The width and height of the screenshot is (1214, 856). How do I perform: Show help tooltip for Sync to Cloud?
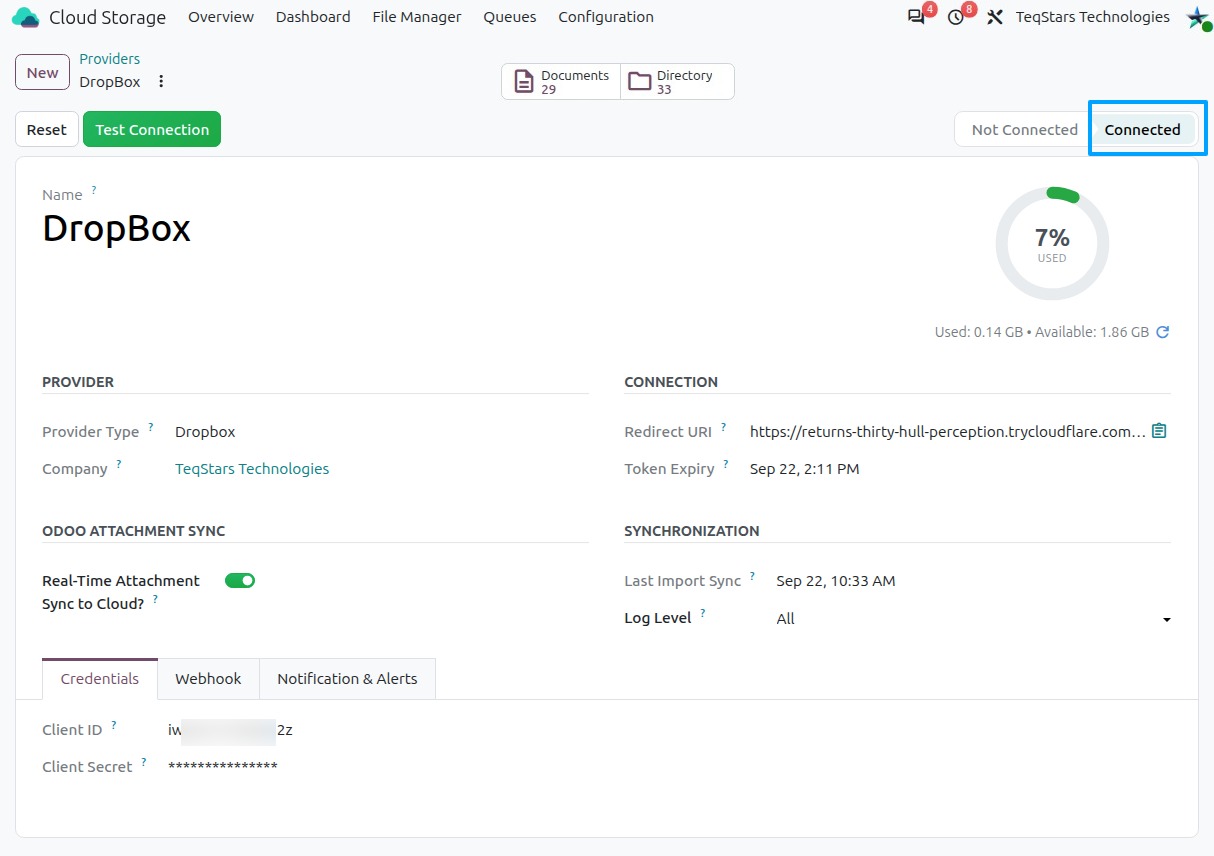coord(155,598)
